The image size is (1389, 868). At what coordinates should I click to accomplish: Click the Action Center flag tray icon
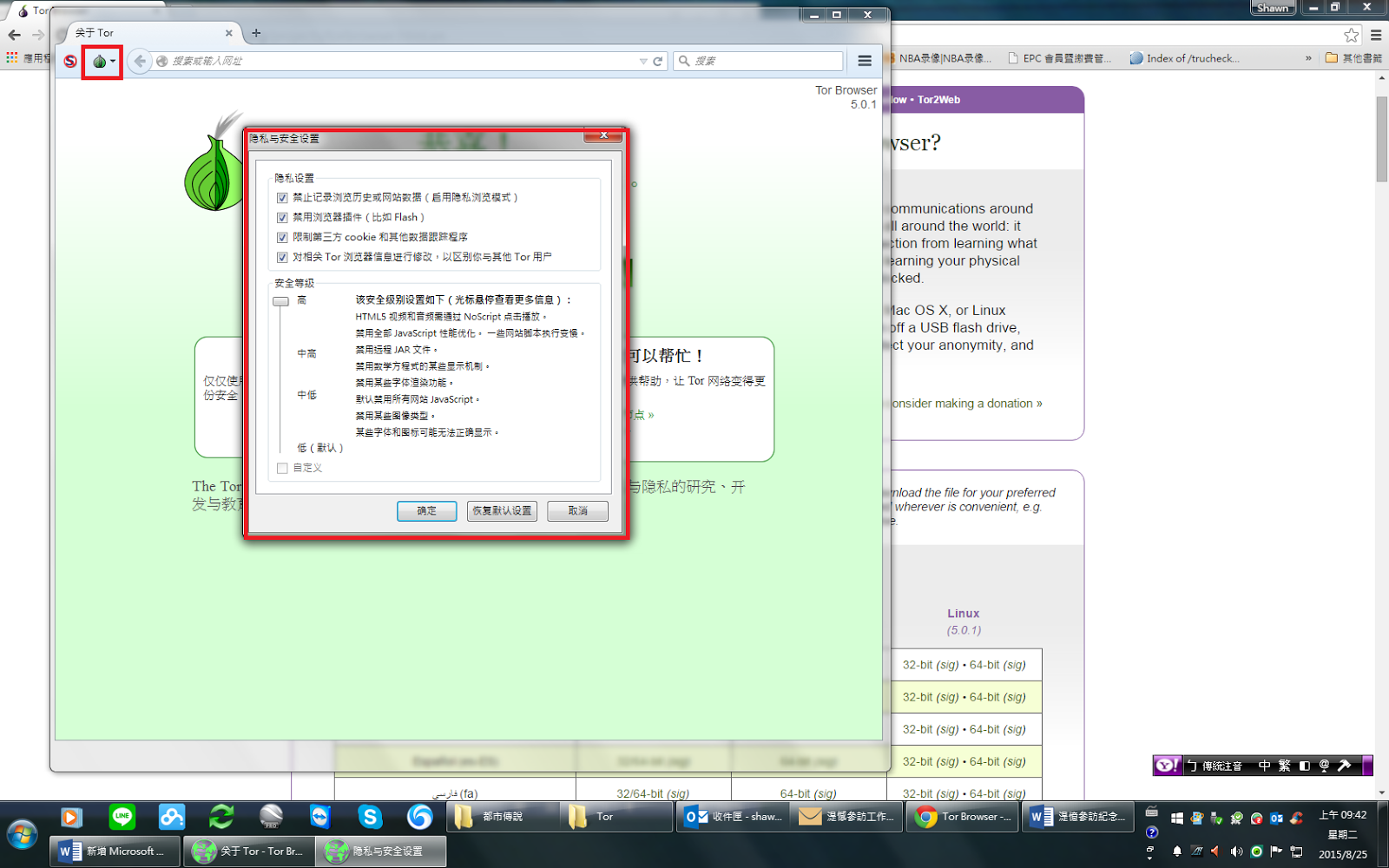click(1276, 852)
